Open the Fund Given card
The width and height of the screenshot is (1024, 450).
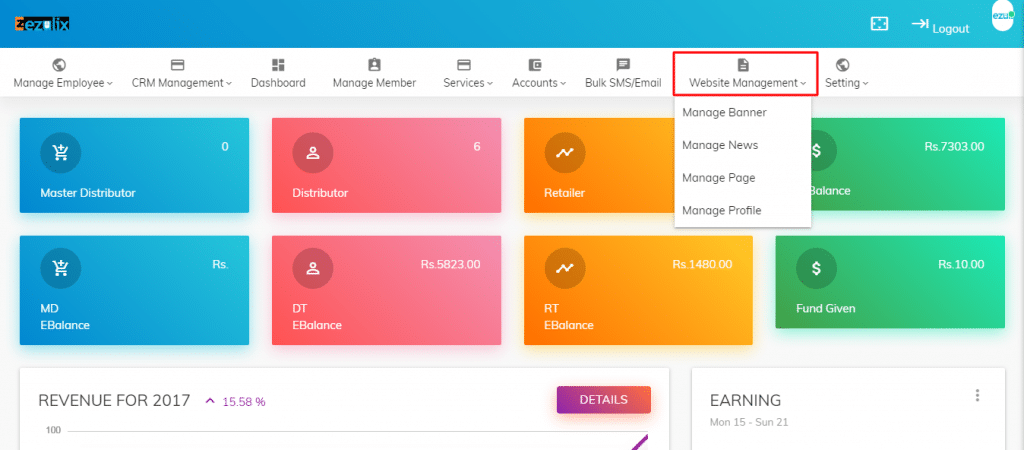tap(890, 281)
